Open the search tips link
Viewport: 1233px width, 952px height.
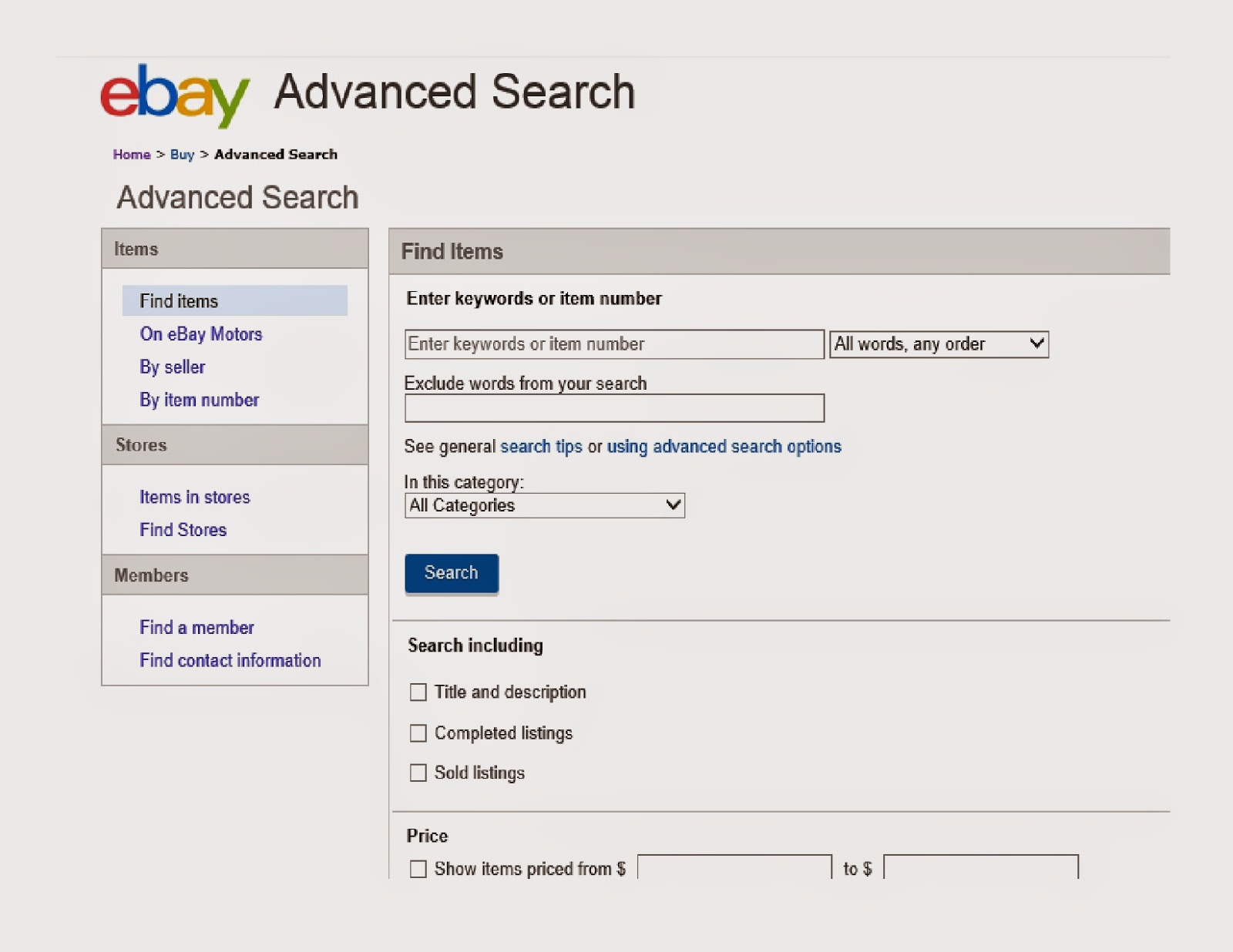point(540,446)
